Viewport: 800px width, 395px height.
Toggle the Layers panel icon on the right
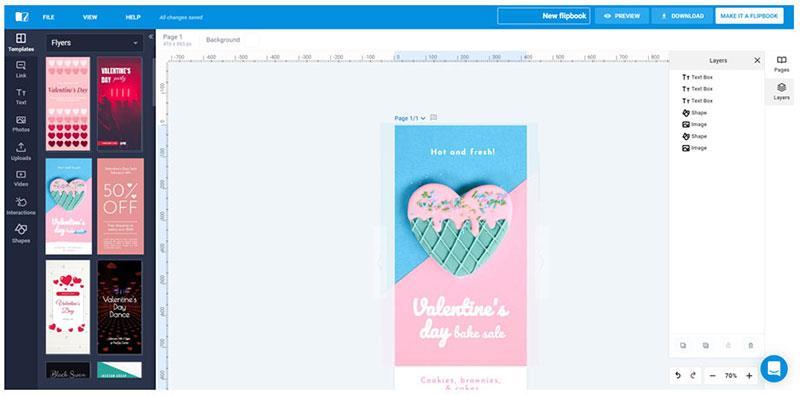point(781,91)
